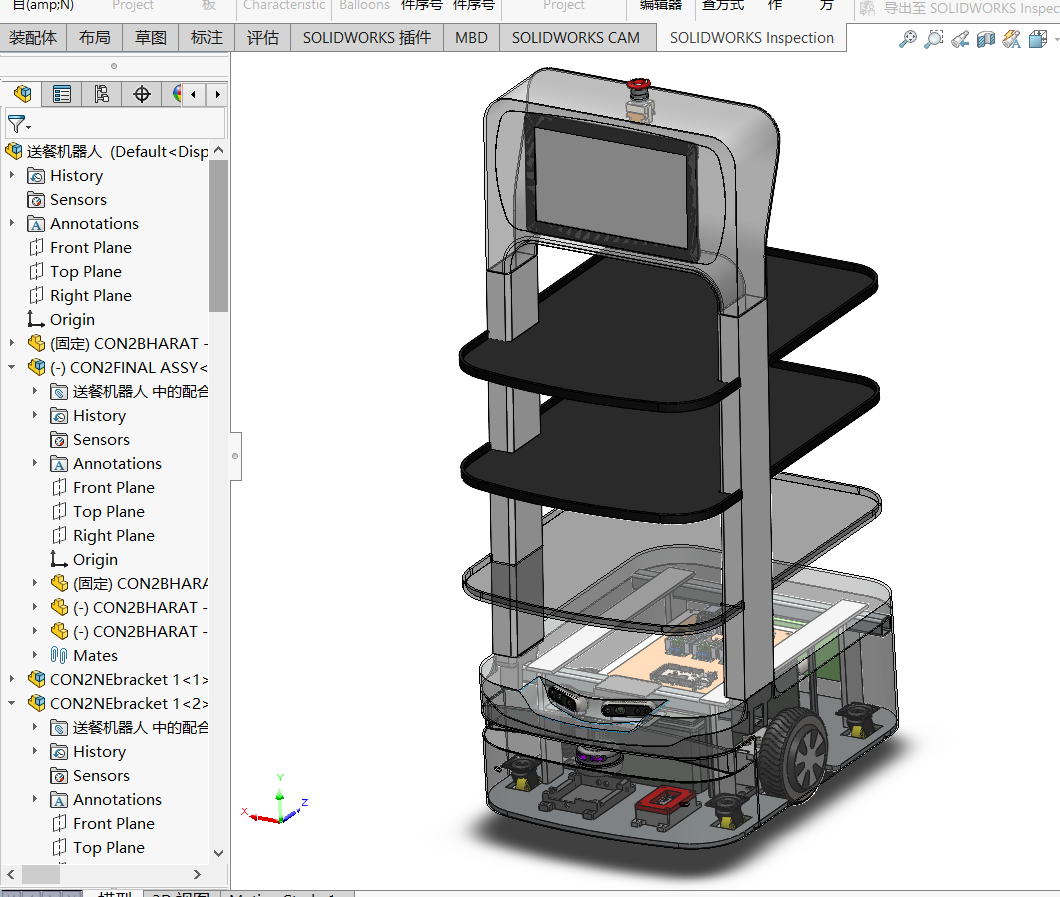The image size is (1060, 897).
Task: Open the DimXpertManager crosshair tab
Action: click(142, 94)
